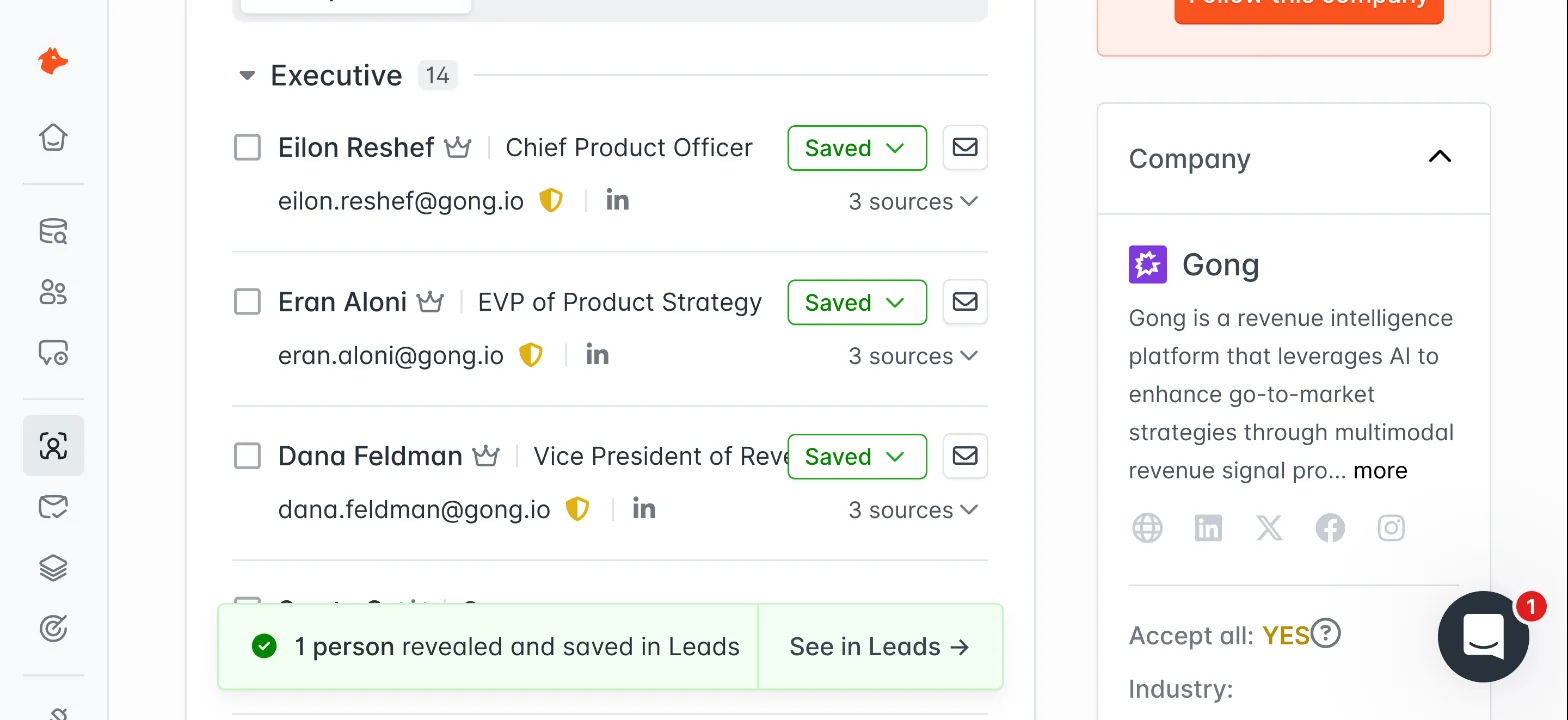Click See in Leads link
This screenshot has width=1568, height=720.
tap(880, 647)
